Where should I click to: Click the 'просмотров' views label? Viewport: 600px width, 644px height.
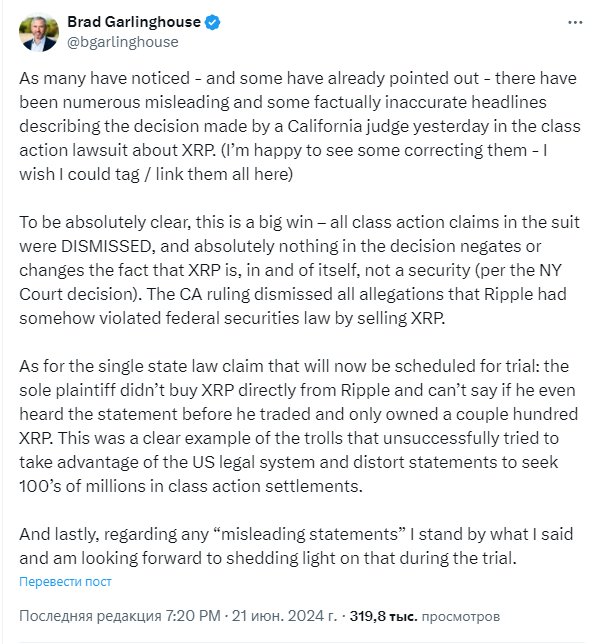(460, 616)
